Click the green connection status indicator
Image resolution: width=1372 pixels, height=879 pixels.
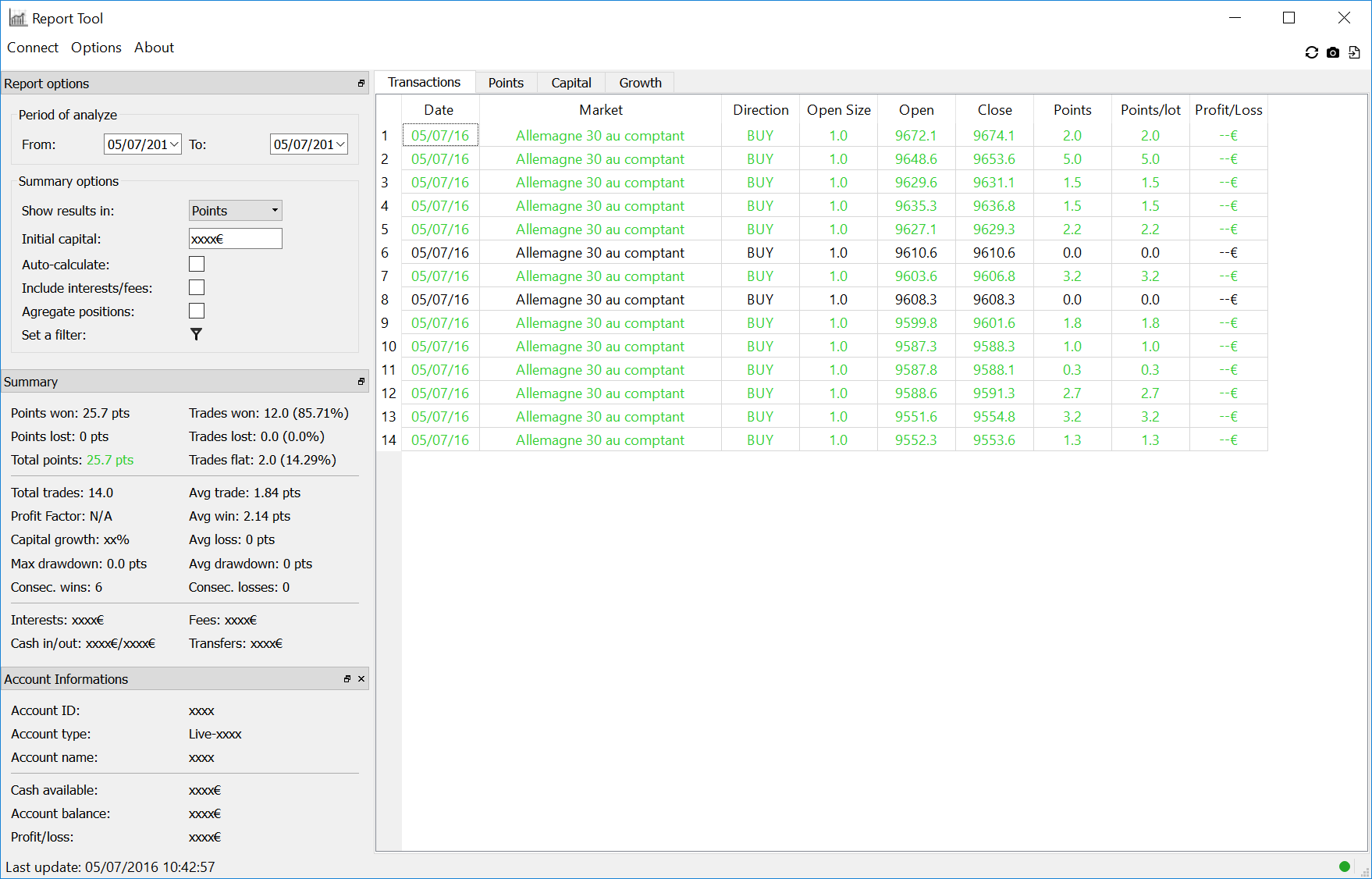pos(1344,866)
